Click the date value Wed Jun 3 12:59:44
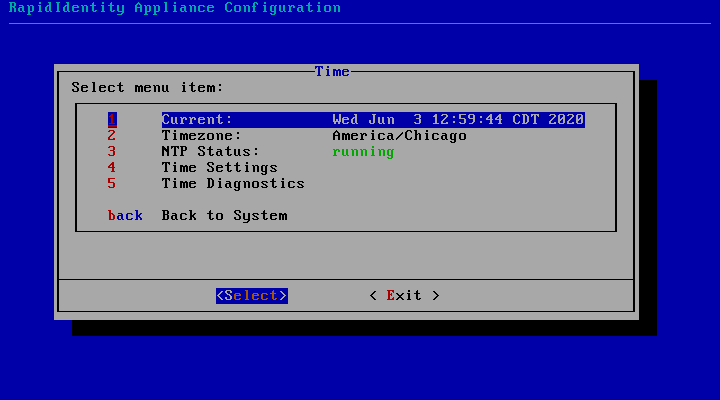This screenshot has height=400, width=720. point(417,120)
